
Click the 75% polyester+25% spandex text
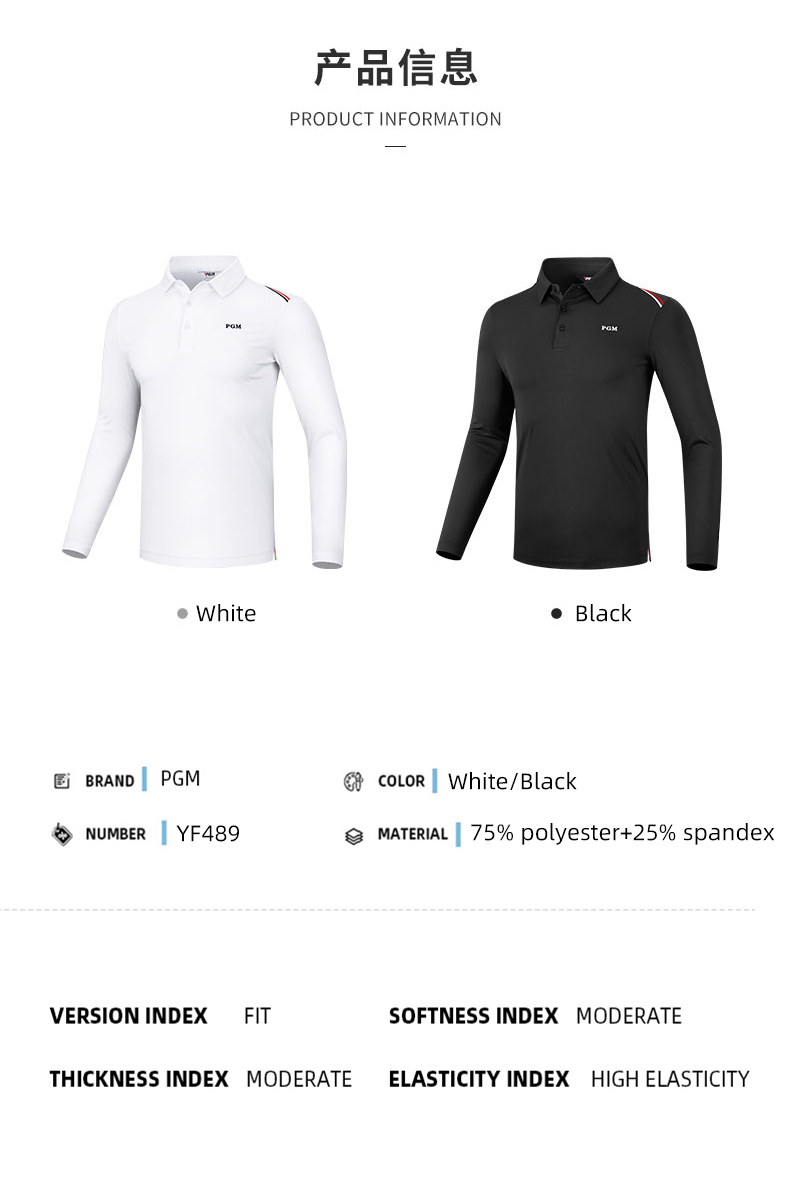click(x=622, y=833)
